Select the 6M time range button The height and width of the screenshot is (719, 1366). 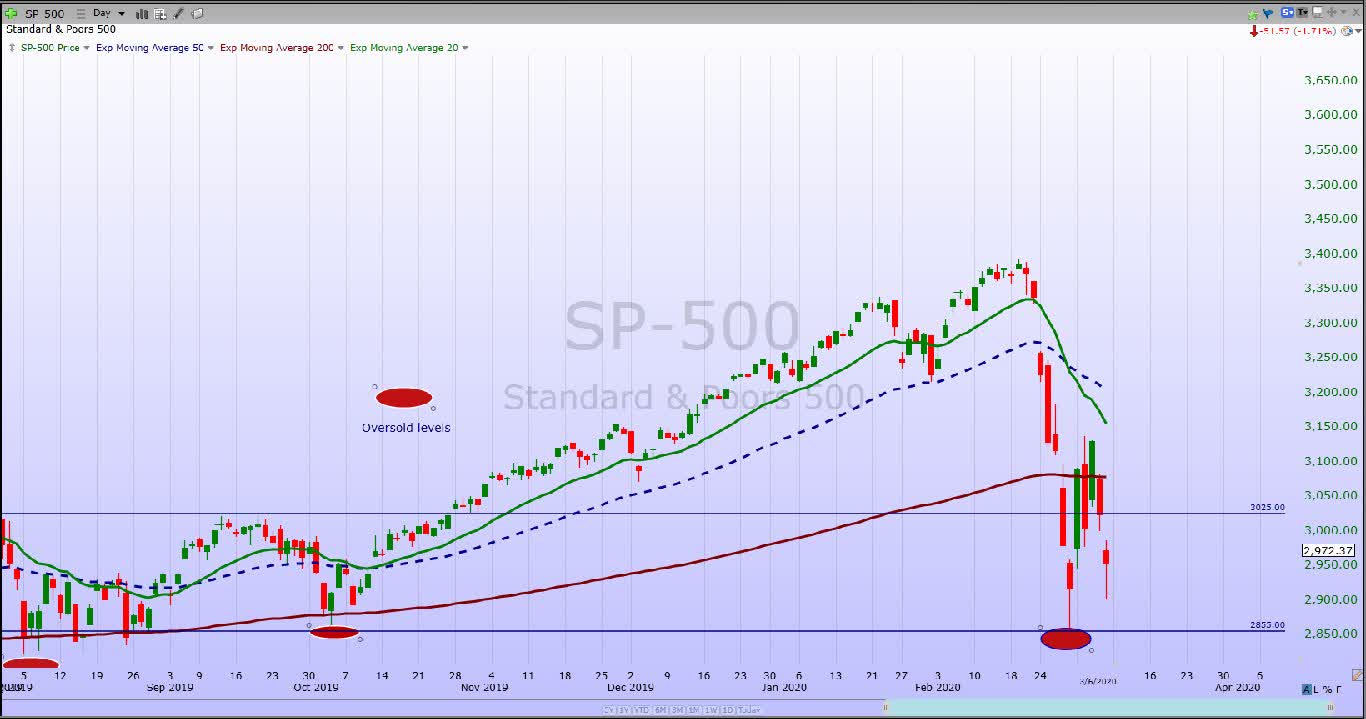(x=660, y=710)
